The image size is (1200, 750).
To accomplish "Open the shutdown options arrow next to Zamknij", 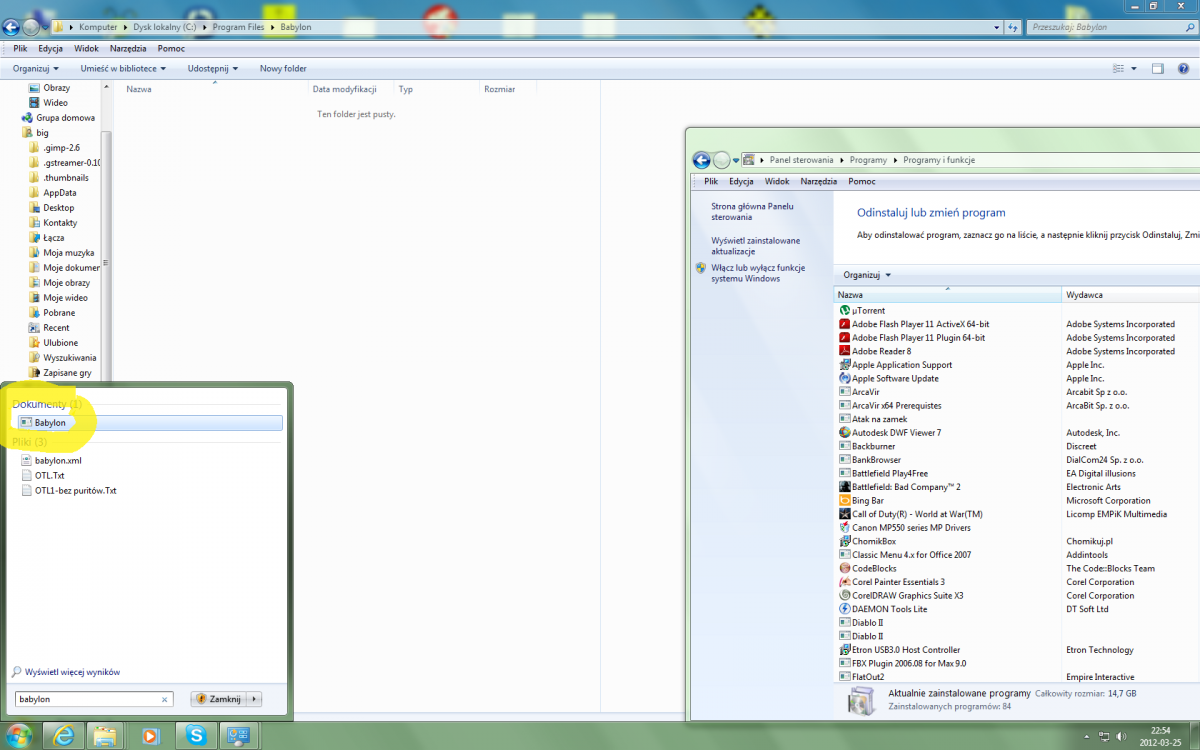I will [x=255, y=699].
